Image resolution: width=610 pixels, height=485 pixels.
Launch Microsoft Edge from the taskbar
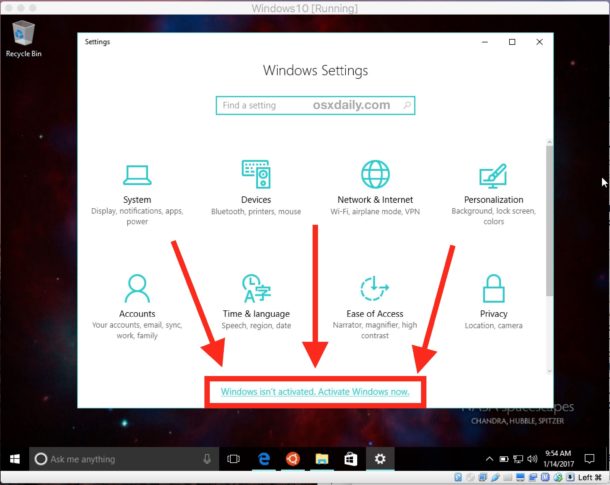pos(264,459)
